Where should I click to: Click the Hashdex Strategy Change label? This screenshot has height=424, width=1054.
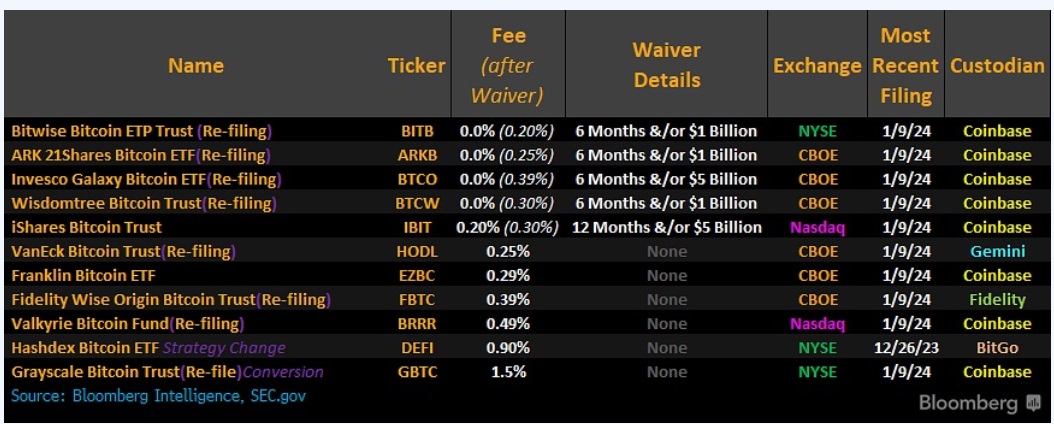pyautogui.click(x=224, y=348)
